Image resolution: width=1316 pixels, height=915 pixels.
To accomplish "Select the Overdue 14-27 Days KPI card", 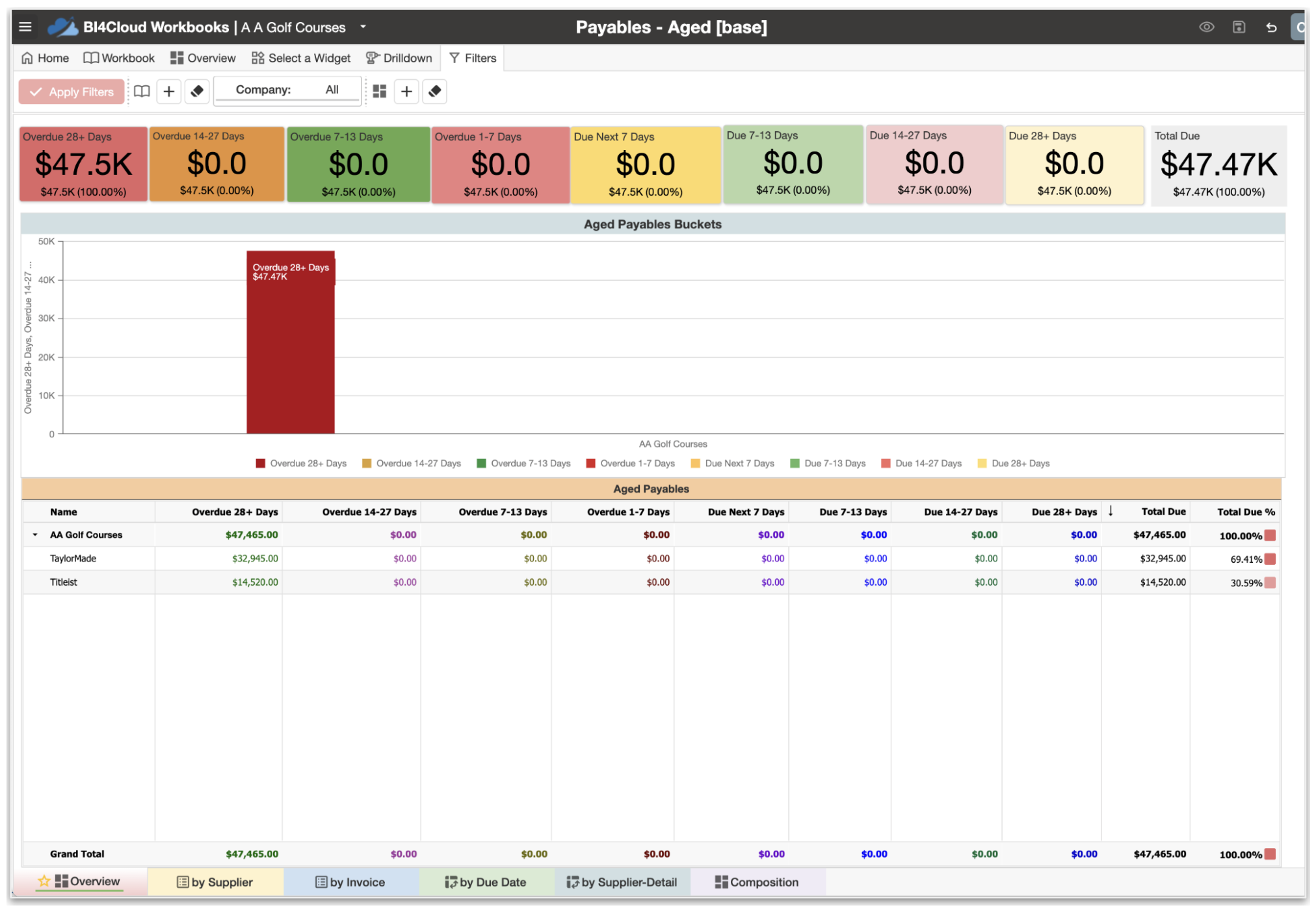I will (217, 164).
